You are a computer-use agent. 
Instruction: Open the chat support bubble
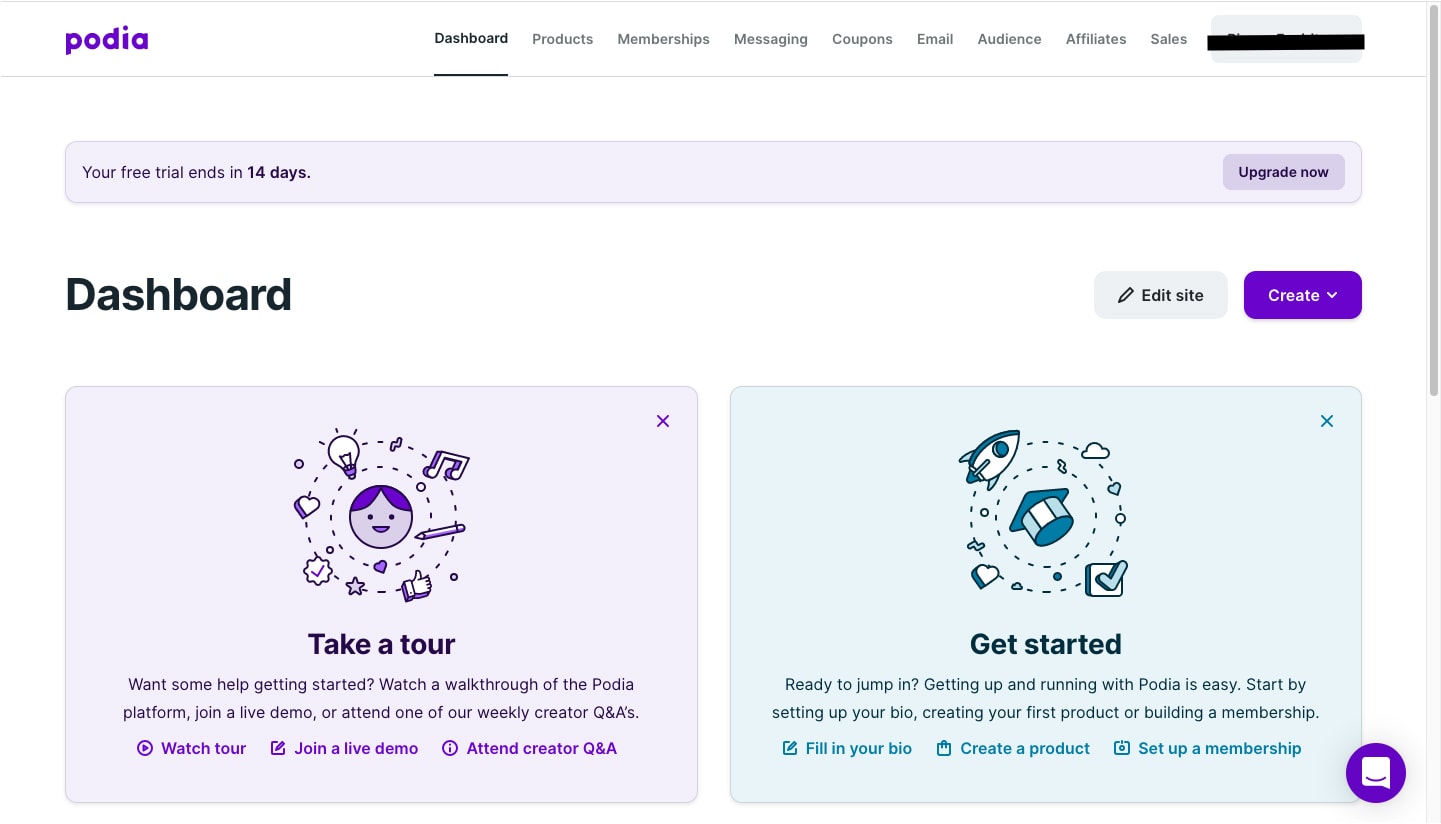[1376, 773]
